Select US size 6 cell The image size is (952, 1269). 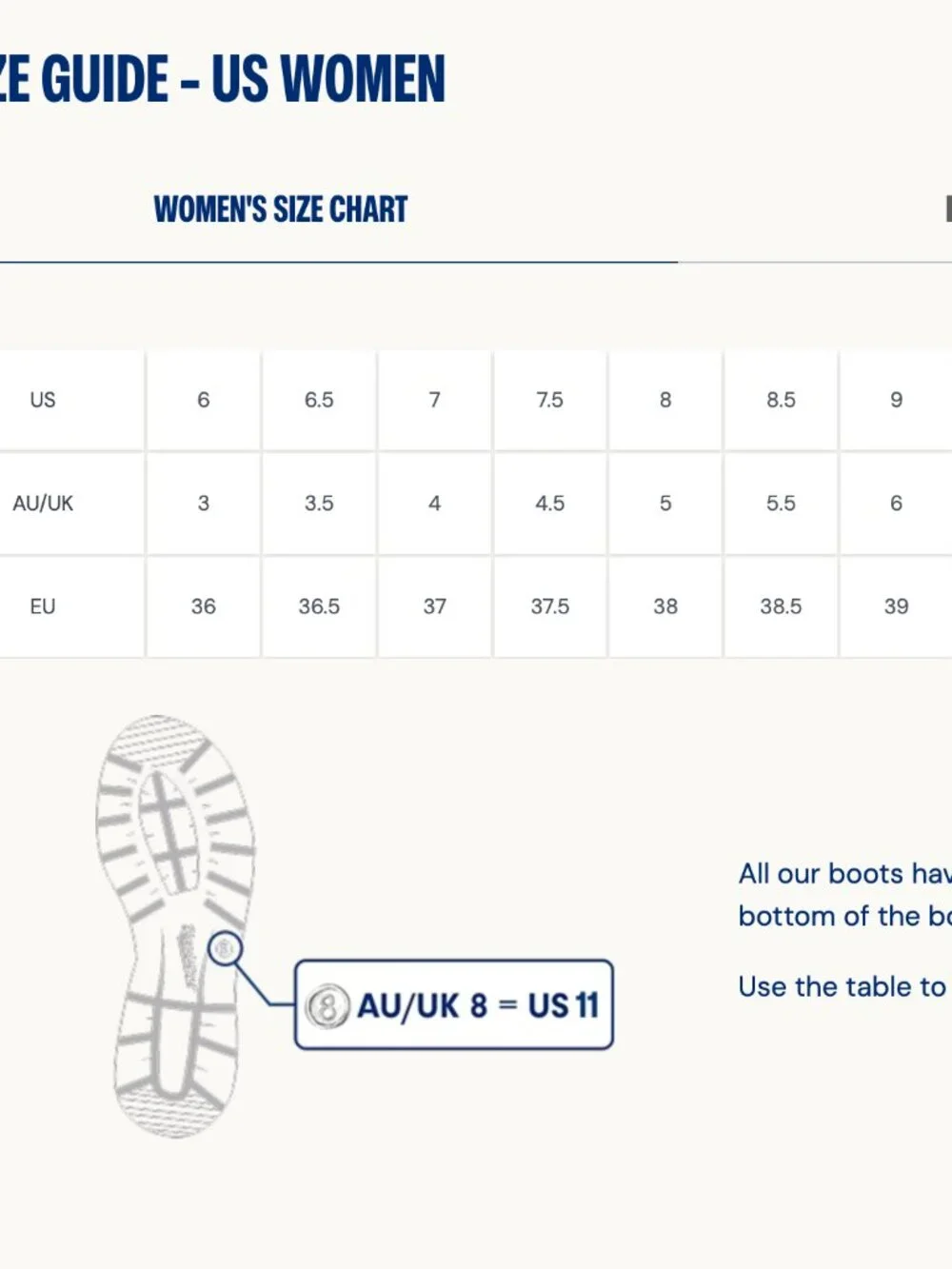[204, 400]
